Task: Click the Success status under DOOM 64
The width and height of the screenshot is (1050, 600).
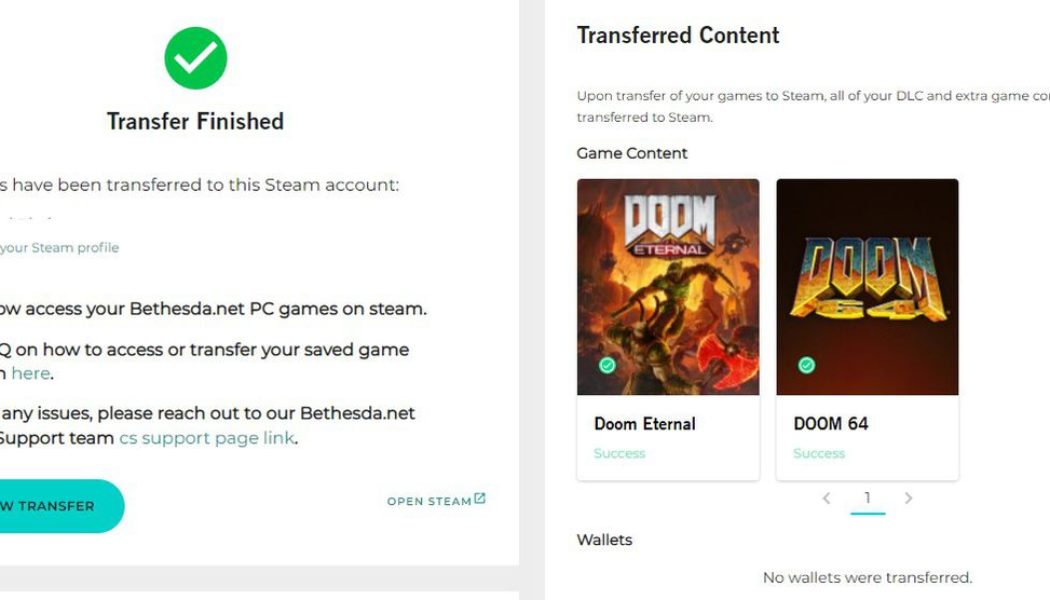Action: pos(820,453)
